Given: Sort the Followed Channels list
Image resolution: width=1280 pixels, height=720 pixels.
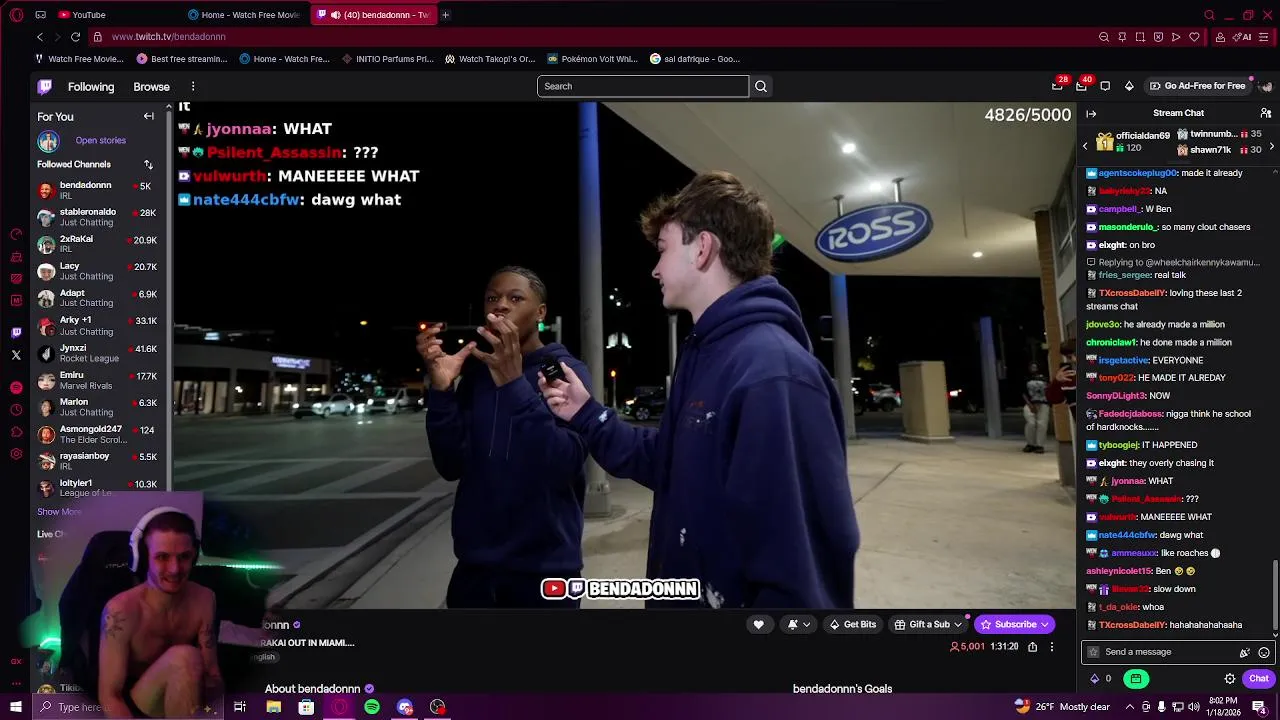Looking at the screenshot, I should pyautogui.click(x=148, y=164).
